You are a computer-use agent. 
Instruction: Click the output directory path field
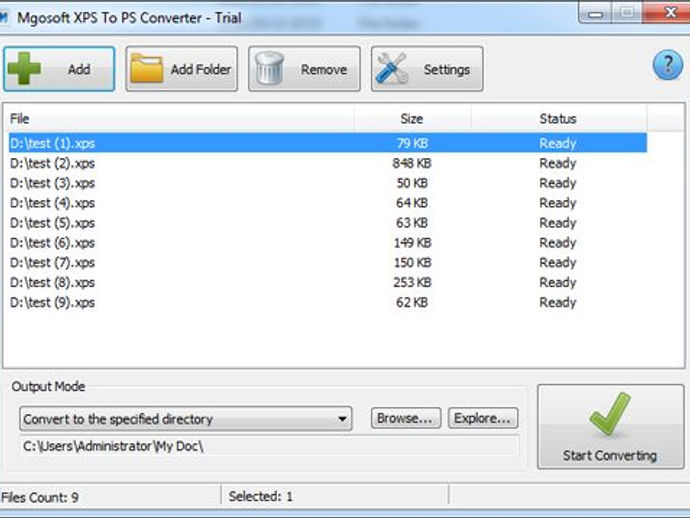pos(269,446)
